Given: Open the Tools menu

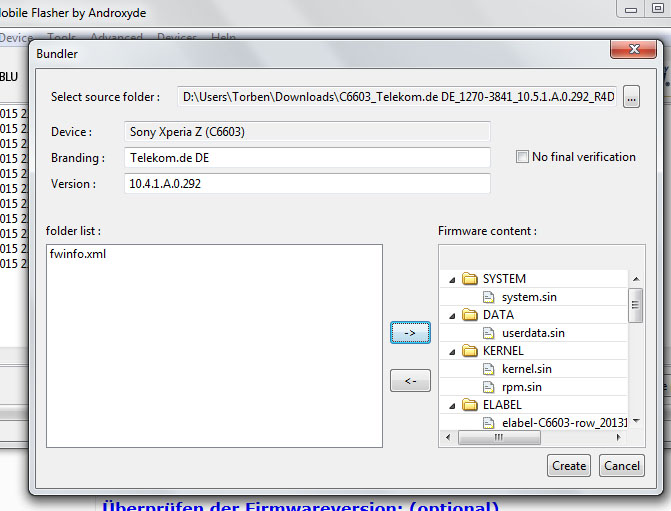Looking at the screenshot, I should point(62,38).
